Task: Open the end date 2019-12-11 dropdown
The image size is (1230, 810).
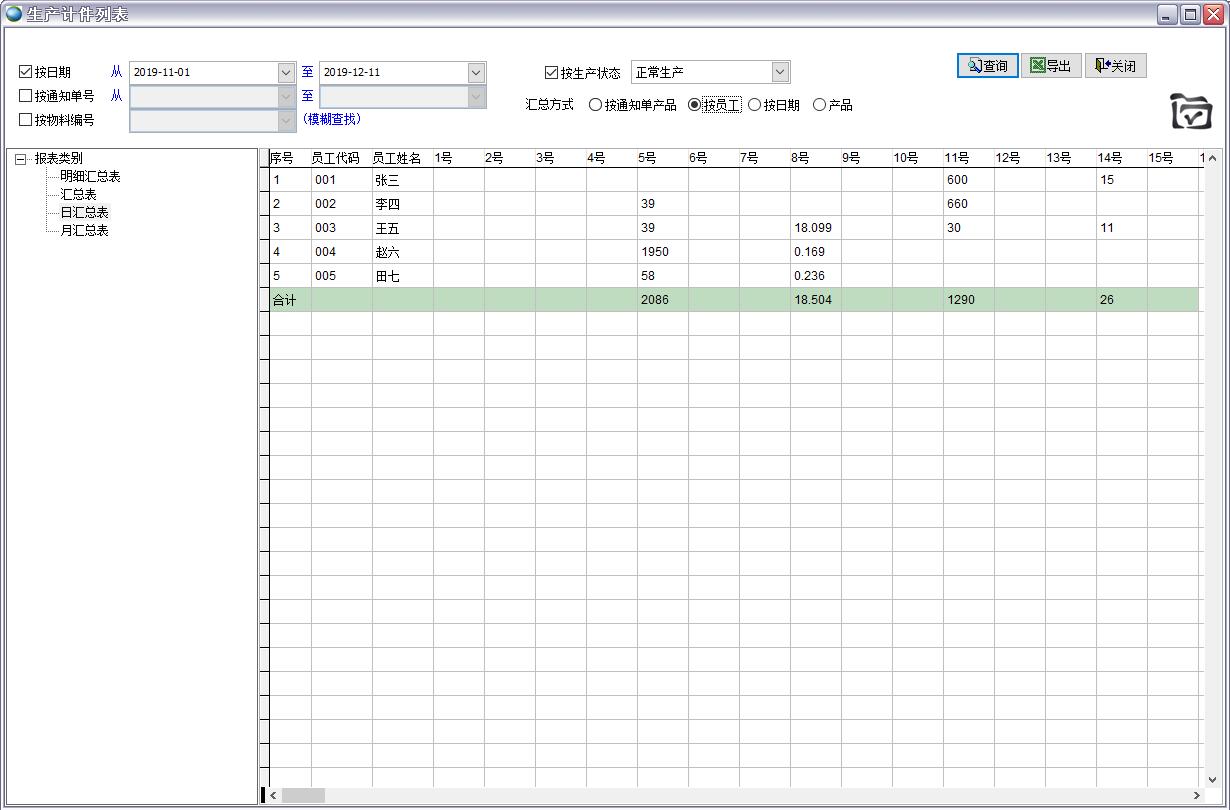Action: pyautogui.click(x=476, y=72)
